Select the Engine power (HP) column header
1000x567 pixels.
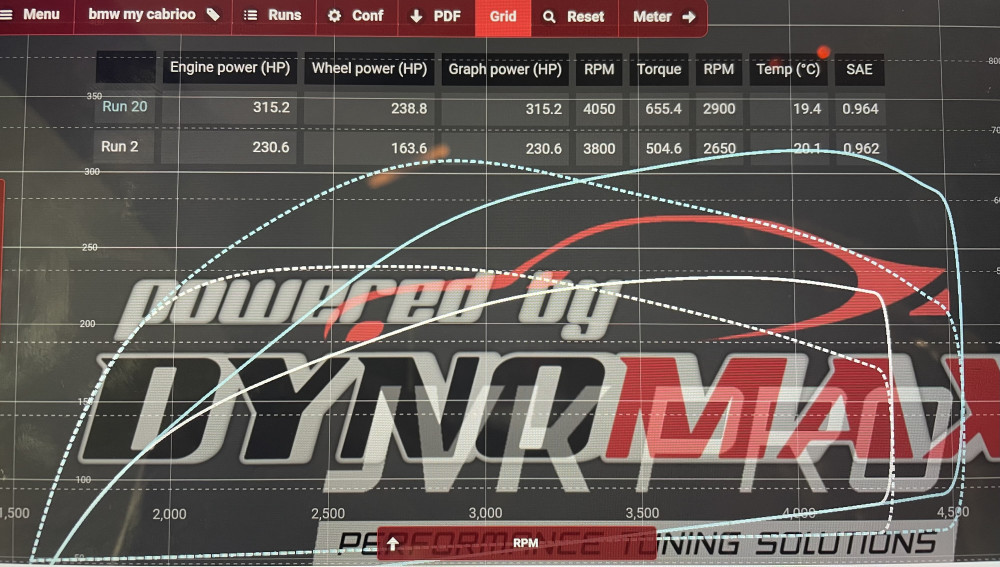(x=230, y=69)
